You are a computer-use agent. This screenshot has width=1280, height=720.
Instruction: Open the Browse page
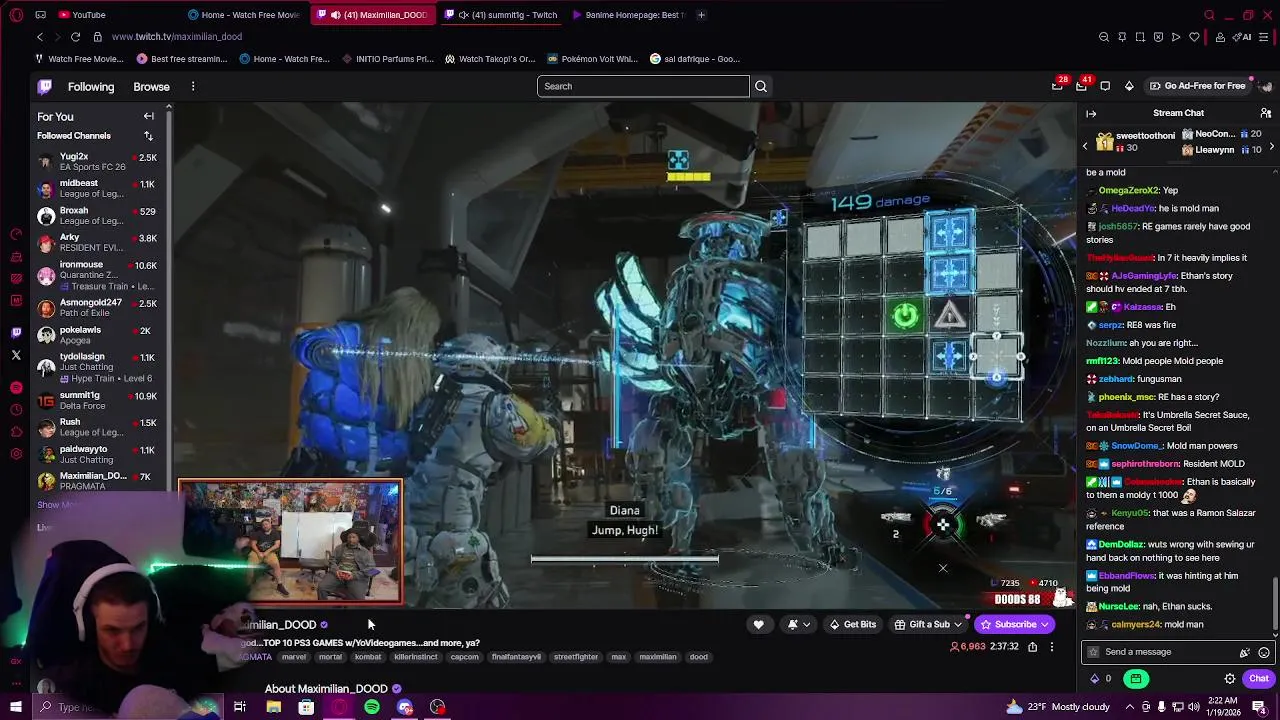click(152, 87)
